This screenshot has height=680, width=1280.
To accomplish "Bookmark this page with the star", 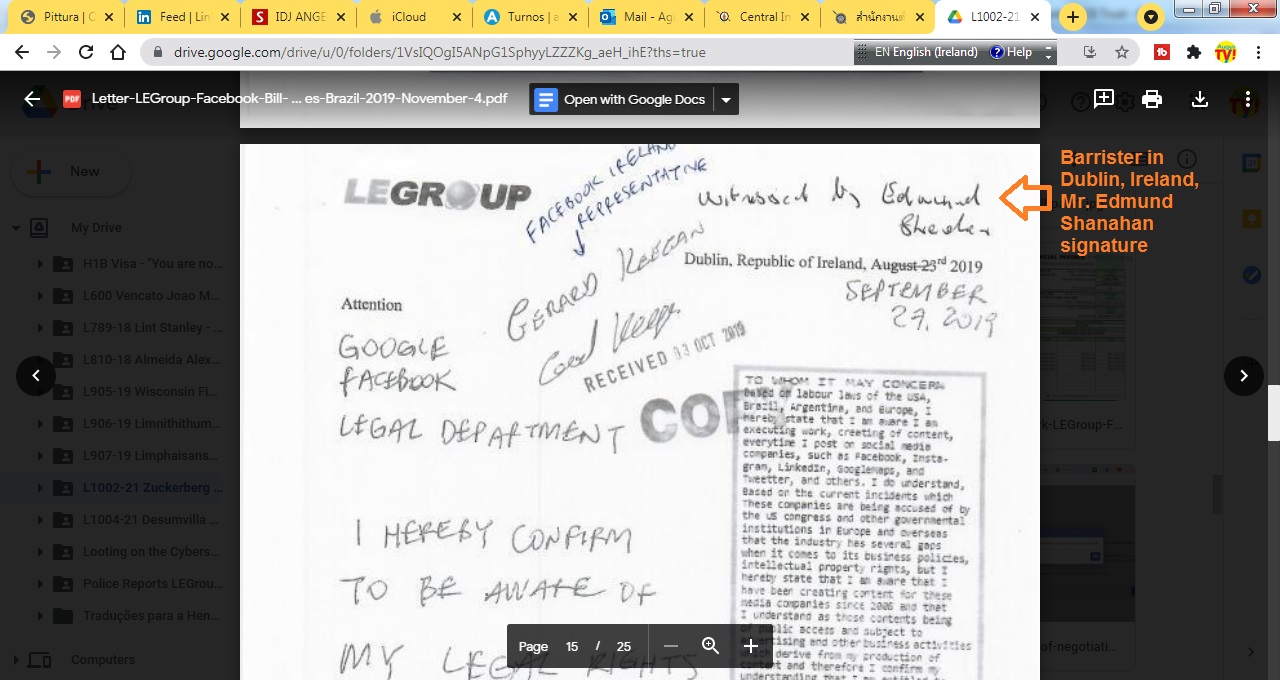I will pyautogui.click(x=1121, y=52).
